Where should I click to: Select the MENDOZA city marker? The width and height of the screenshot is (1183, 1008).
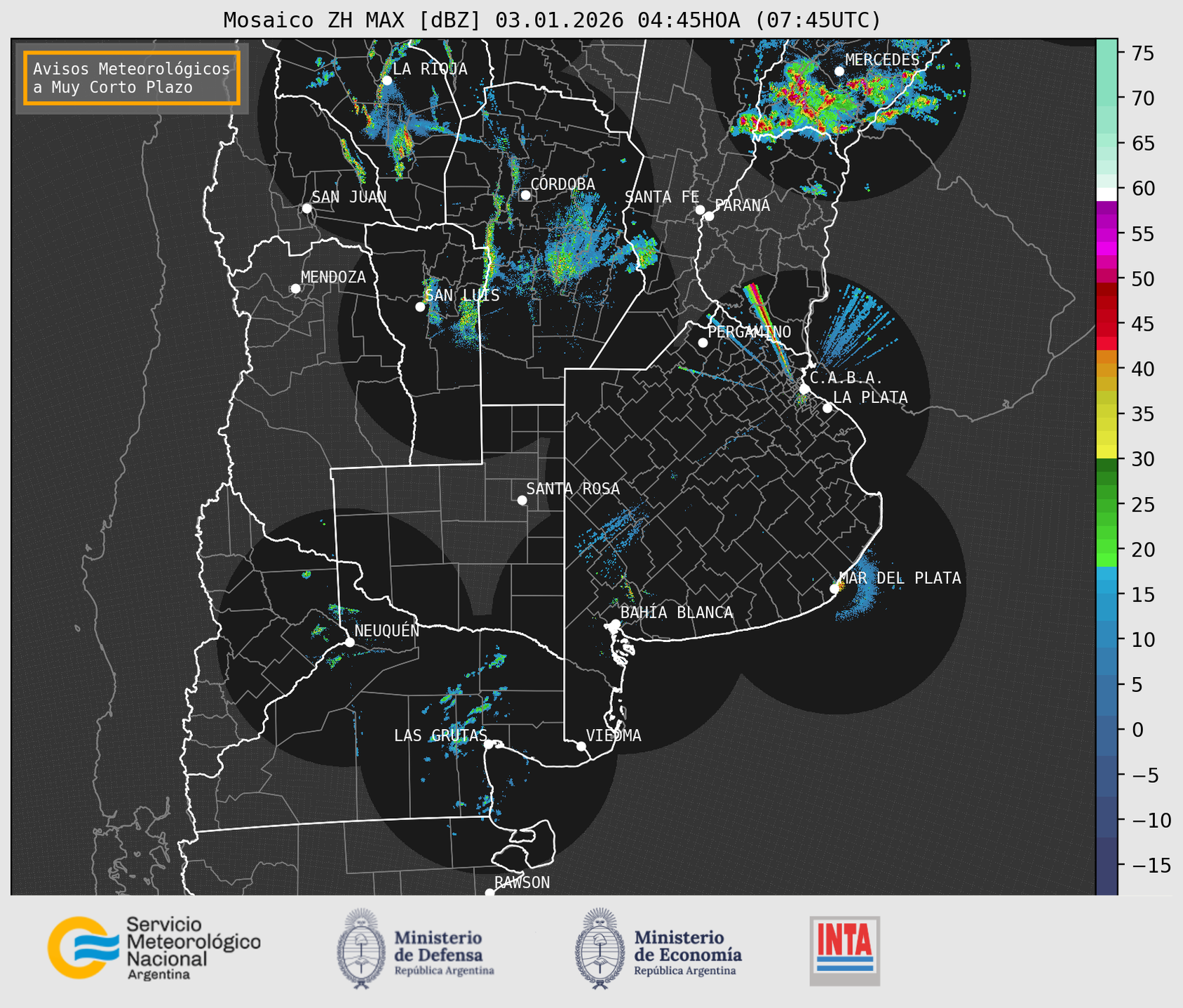(295, 289)
